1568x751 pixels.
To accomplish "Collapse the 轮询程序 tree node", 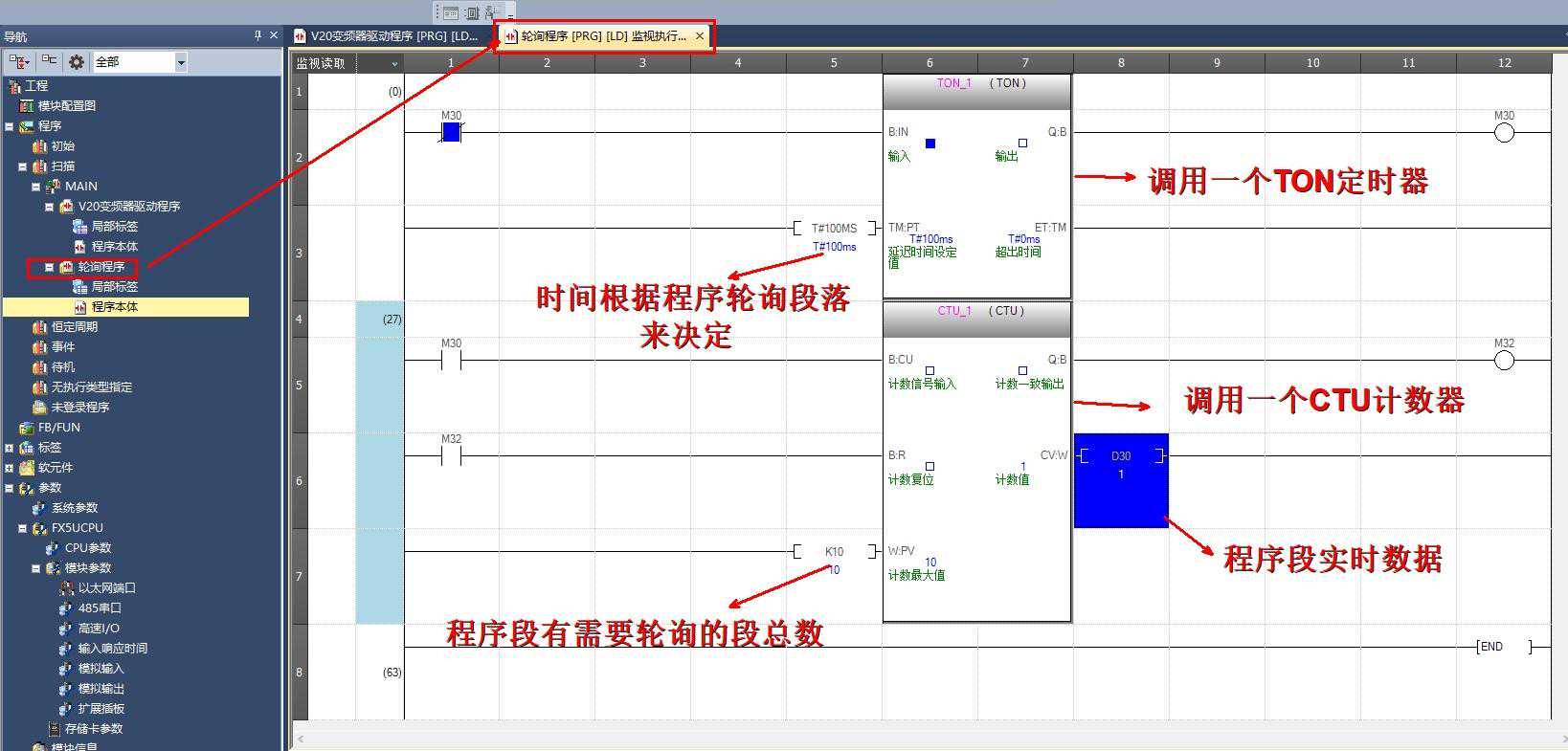I will [x=50, y=267].
